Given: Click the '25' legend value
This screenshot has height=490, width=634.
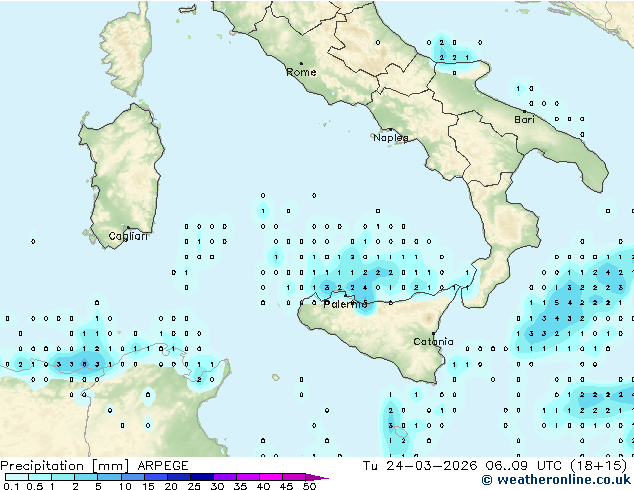Looking at the screenshot, I should [x=194, y=486].
